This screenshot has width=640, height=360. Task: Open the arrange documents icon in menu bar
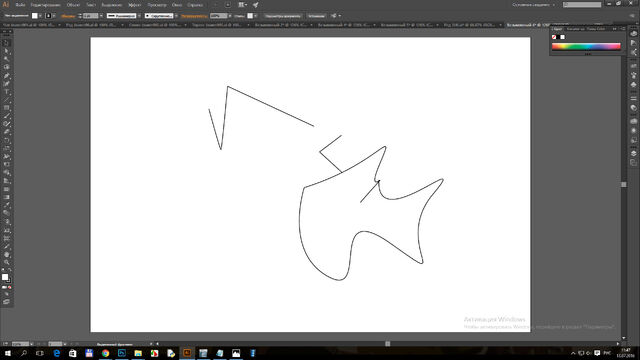pyautogui.click(x=242, y=5)
